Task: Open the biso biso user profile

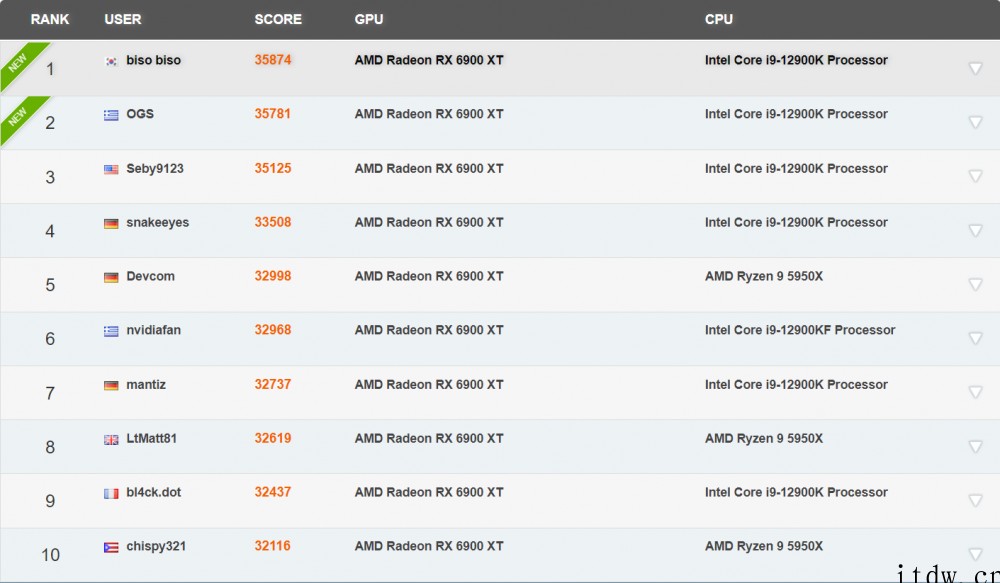Action: (x=154, y=60)
